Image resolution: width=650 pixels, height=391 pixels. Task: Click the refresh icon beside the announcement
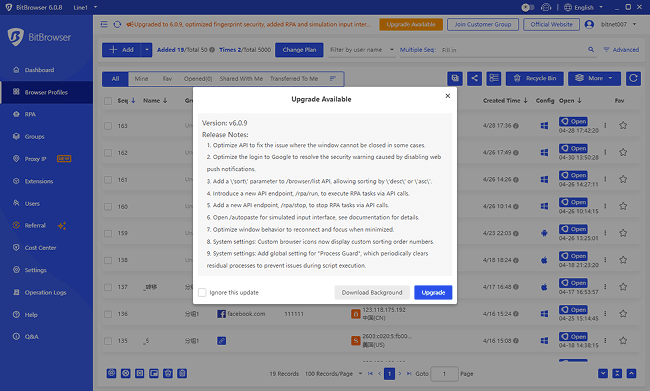tap(117, 24)
